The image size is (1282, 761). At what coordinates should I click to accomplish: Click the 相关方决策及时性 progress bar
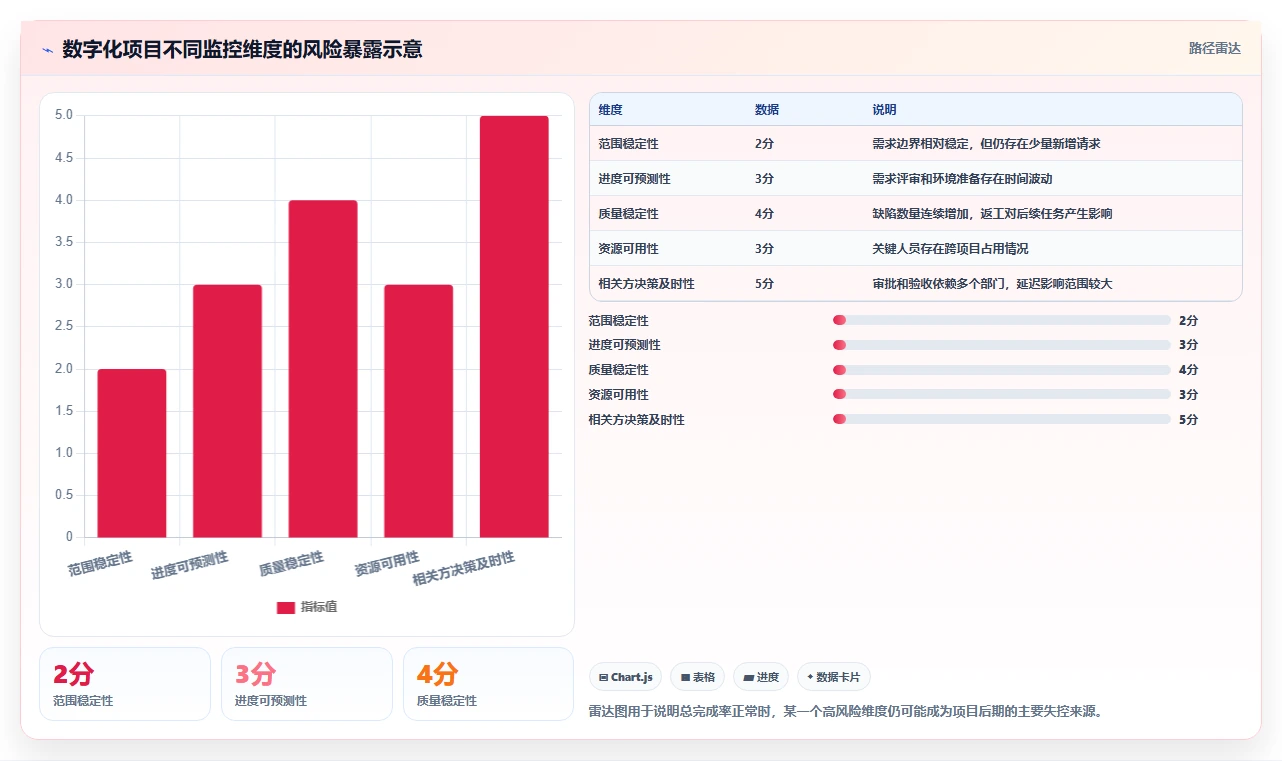click(1001, 419)
